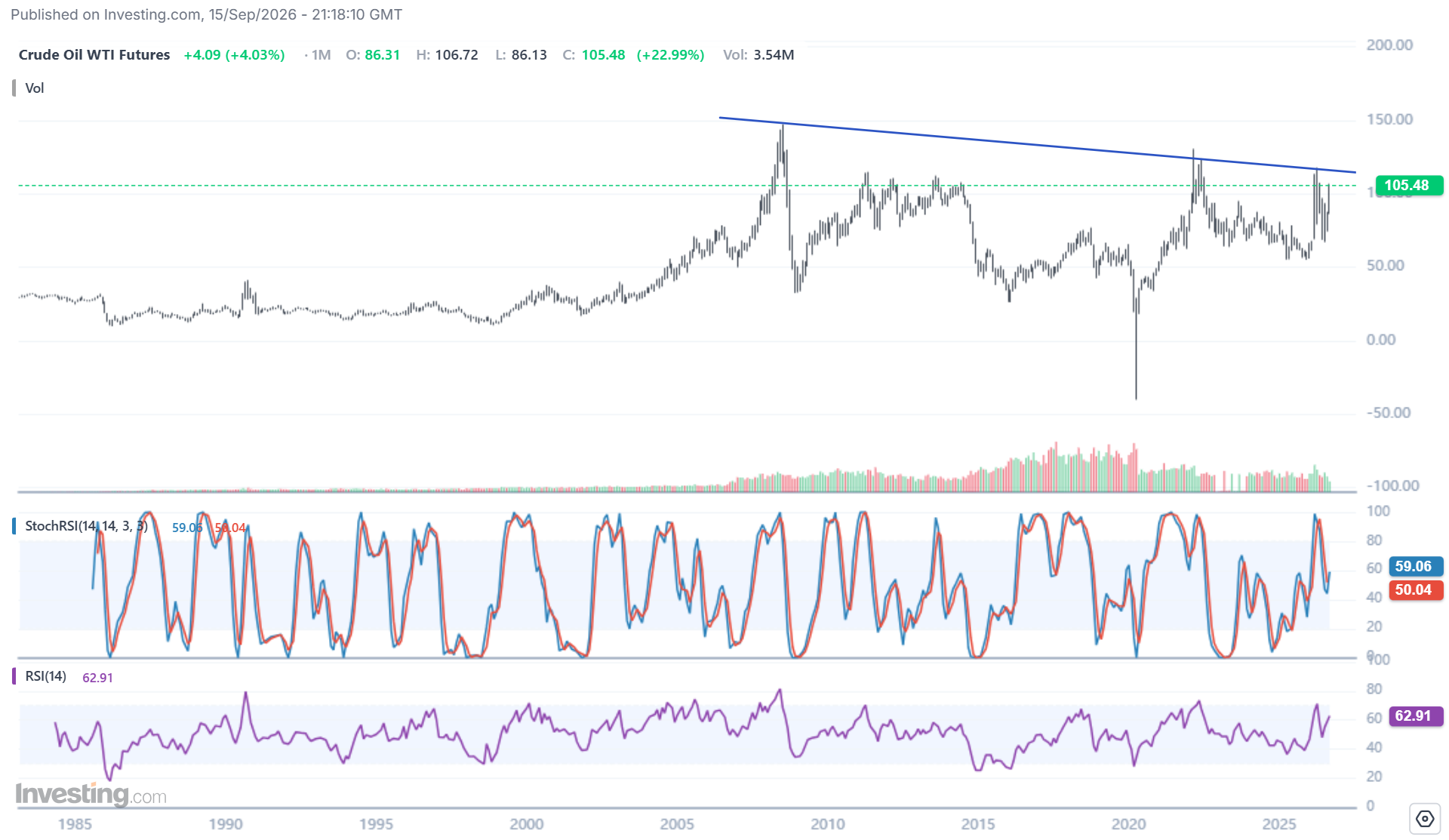The image size is (1449, 840).
Task: Click the 2010 label on time axis
Action: (x=827, y=824)
